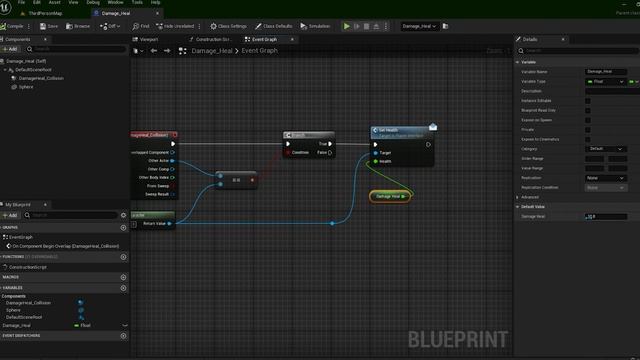Navigate back in the graph history
This screenshot has height=360, width=640.
[x=154, y=51]
